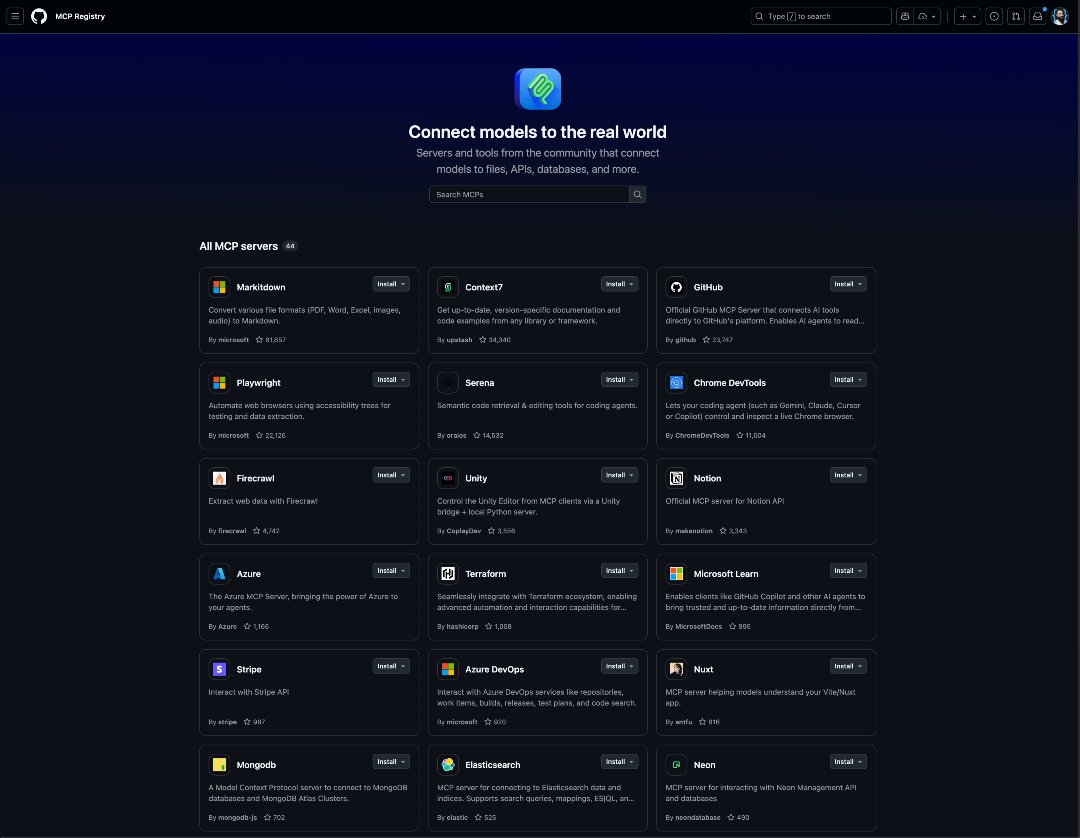The width and height of the screenshot is (1080, 838).
Task: Click the Nuxt server avatar icon
Action: [x=676, y=669]
